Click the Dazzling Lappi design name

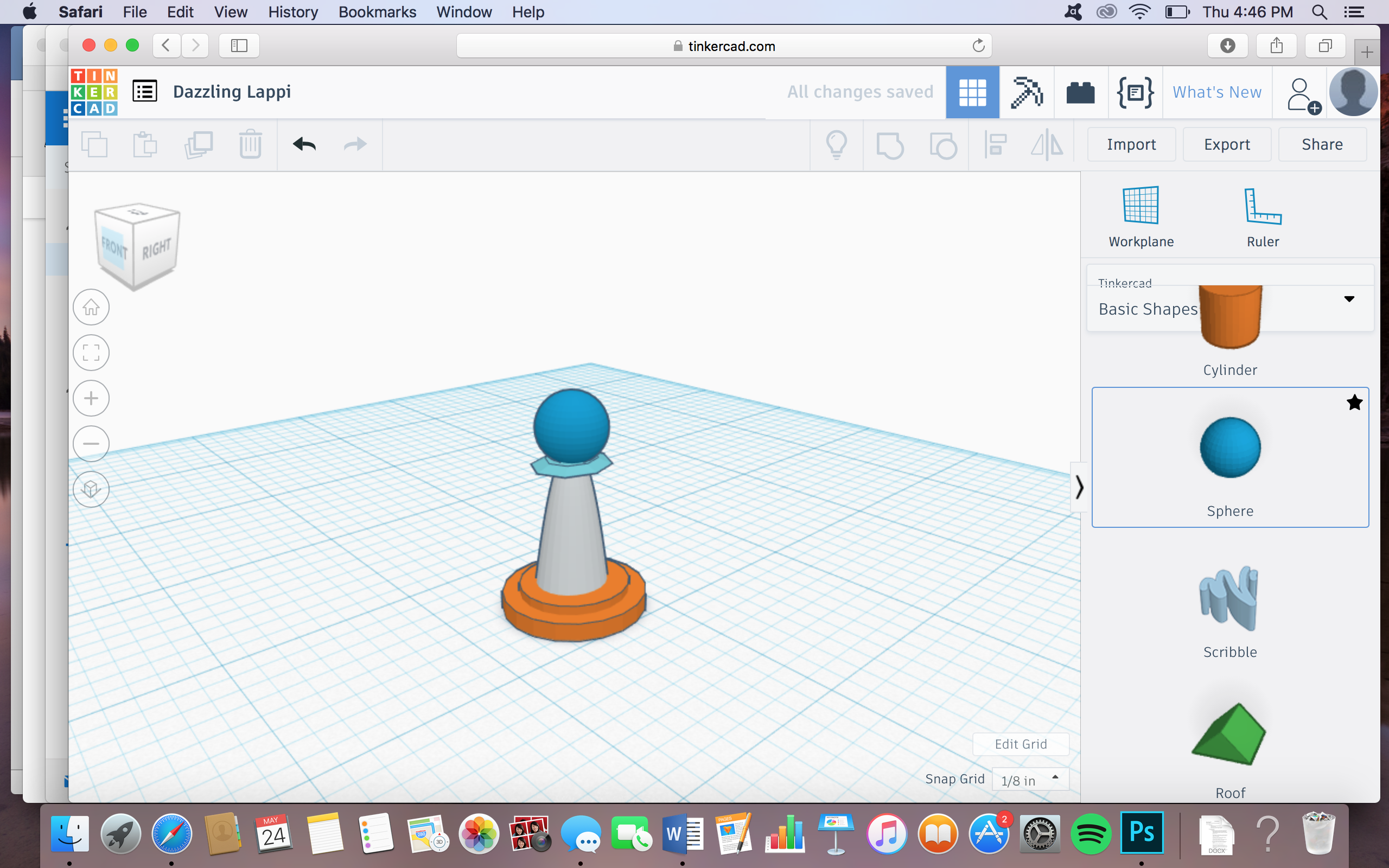(232, 91)
